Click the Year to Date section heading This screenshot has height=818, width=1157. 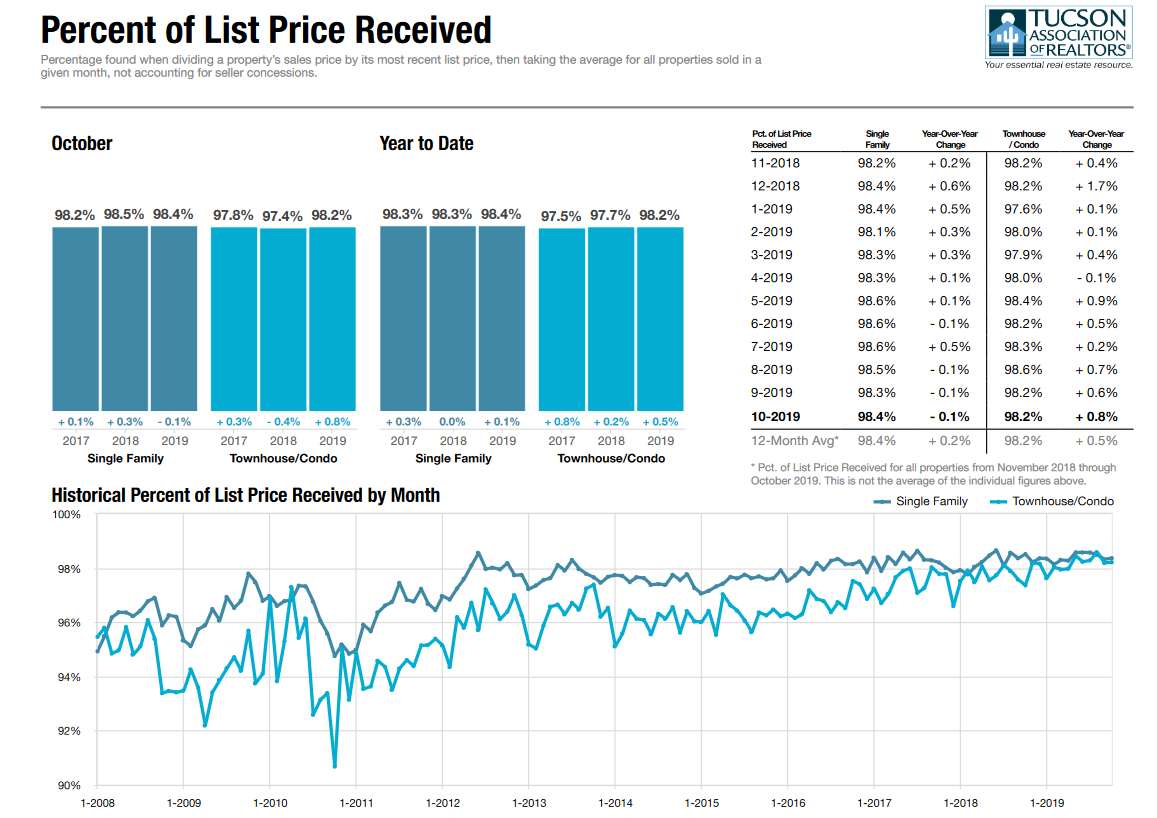[426, 143]
